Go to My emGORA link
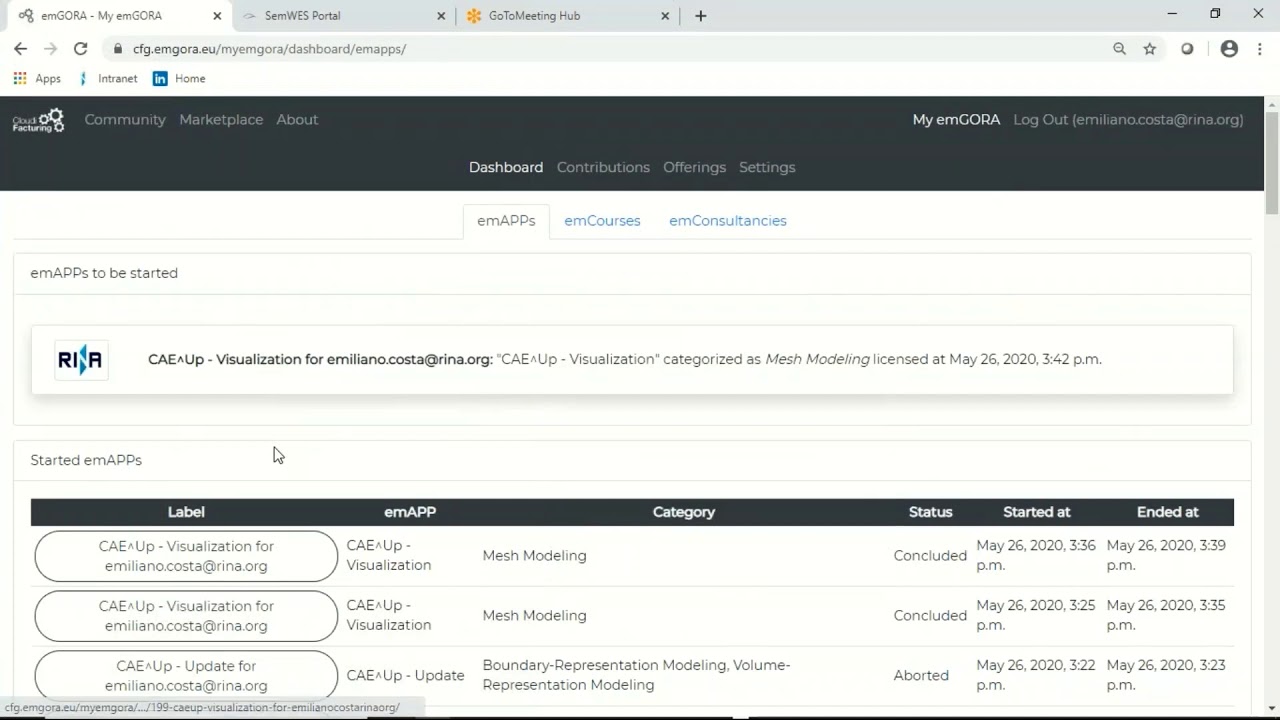The height and width of the screenshot is (720, 1280). [956, 119]
